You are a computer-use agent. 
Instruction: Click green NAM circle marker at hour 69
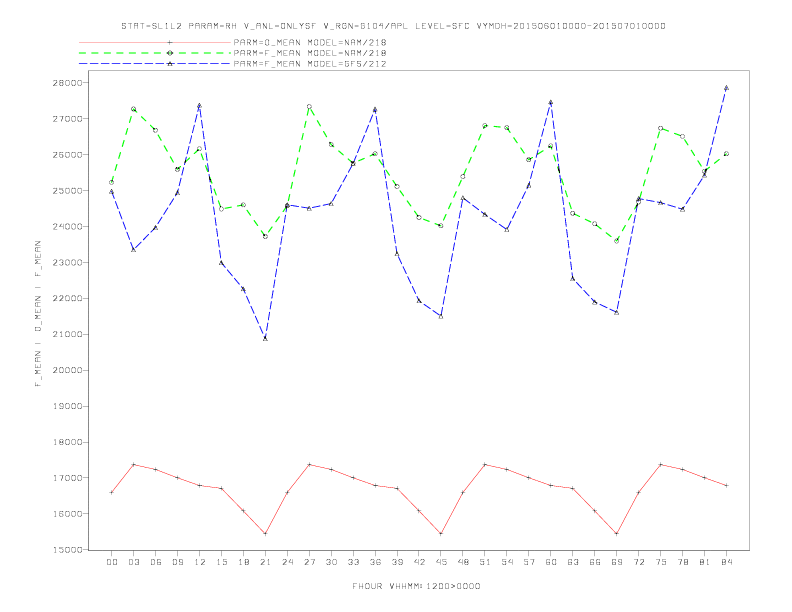tap(616, 241)
